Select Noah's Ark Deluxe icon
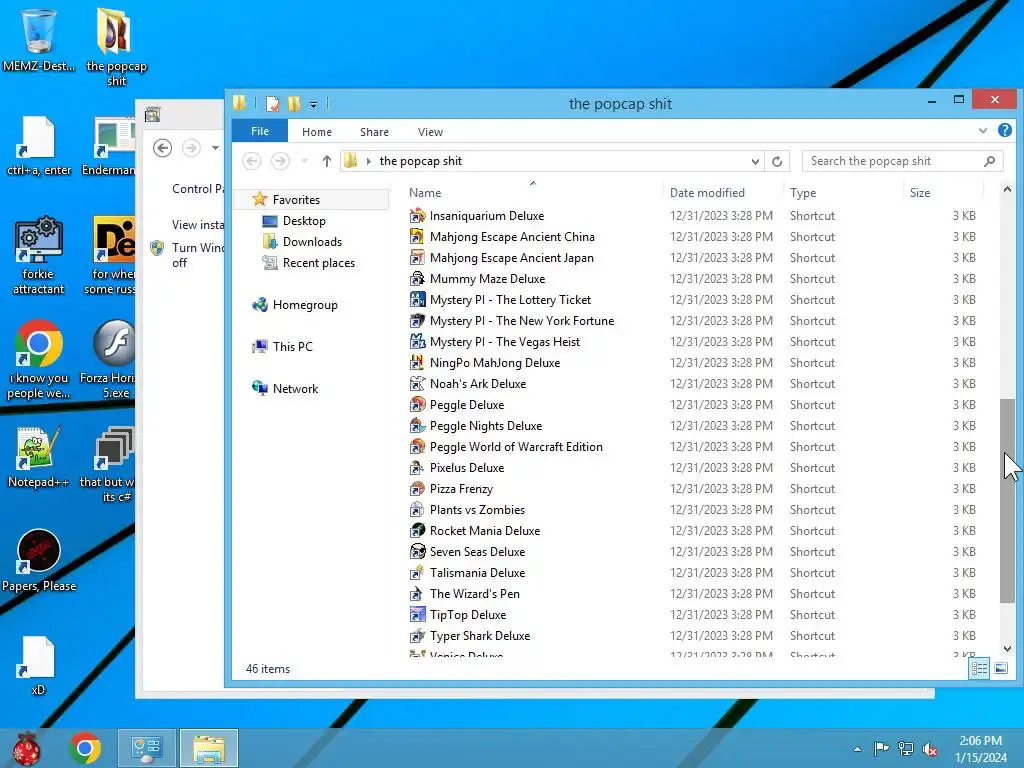Viewport: 1024px width, 768px height. (417, 383)
